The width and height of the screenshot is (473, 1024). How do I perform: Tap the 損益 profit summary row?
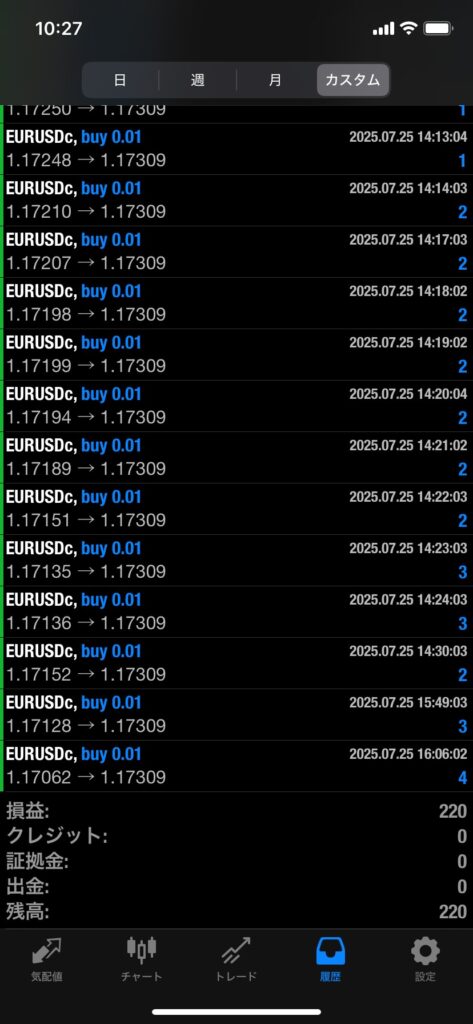[236, 811]
